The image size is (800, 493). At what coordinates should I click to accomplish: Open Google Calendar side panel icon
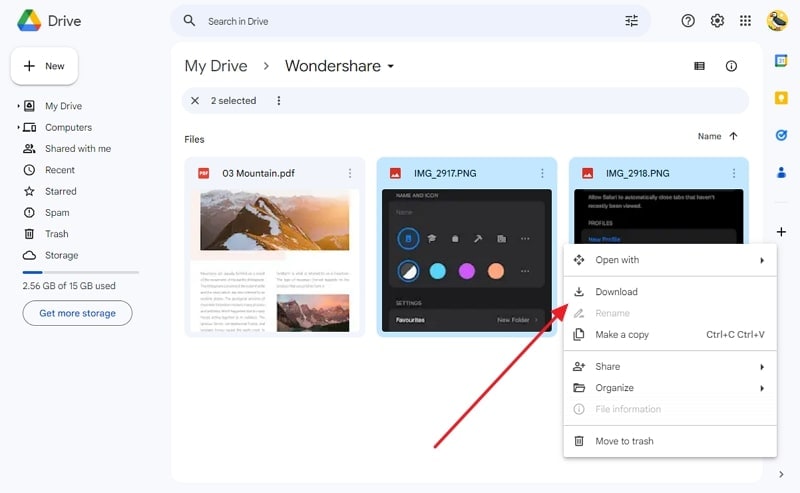[x=781, y=60]
